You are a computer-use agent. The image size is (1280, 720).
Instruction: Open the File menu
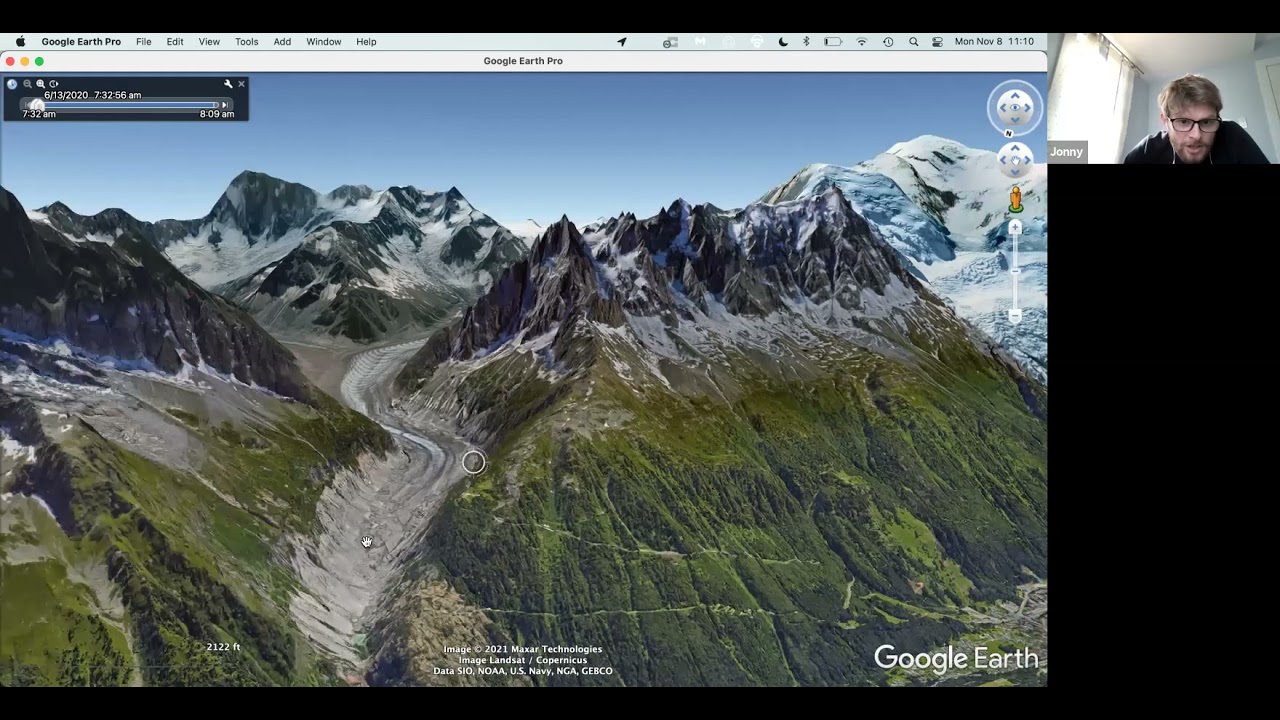[x=143, y=42]
